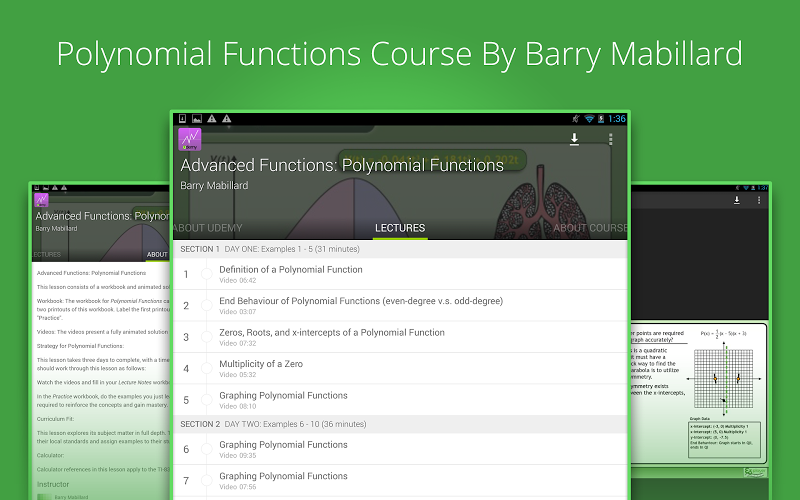Open End Behaviour of Polynomial Functions lecture

click(x=400, y=306)
